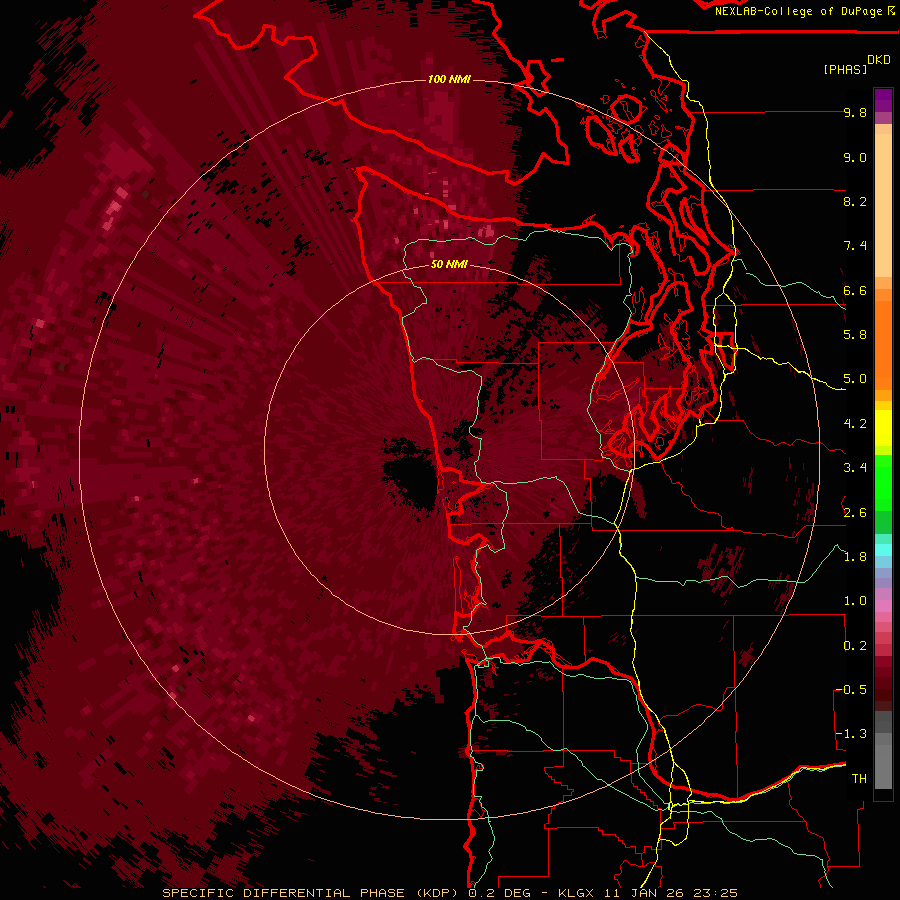Image resolution: width=900 pixels, height=900 pixels.
Task: Click the 0.2 legend value
Action: (855, 646)
